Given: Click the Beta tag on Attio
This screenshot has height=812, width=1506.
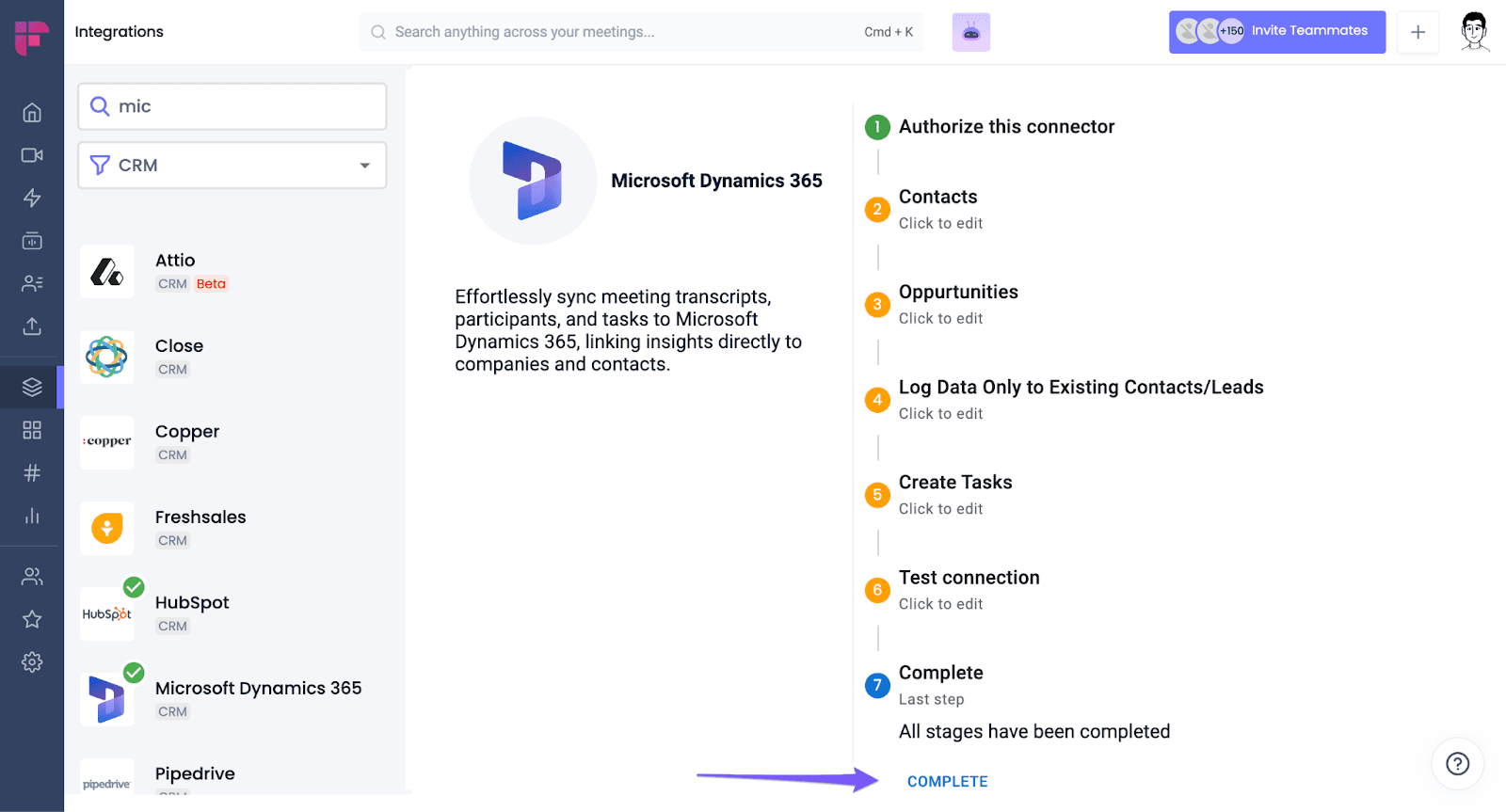Looking at the screenshot, I should [x=211, y=284].
